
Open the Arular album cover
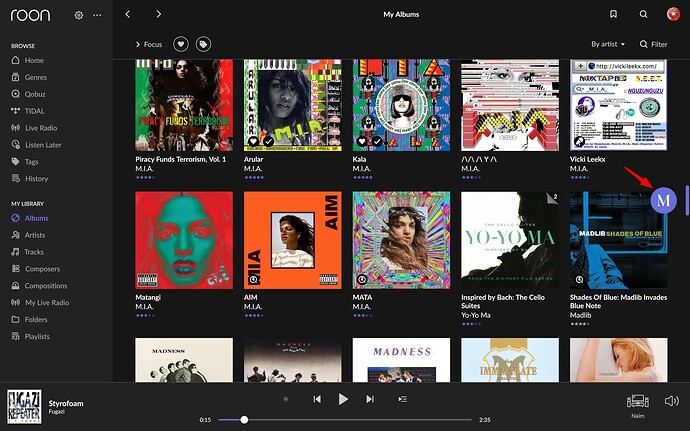293,105
